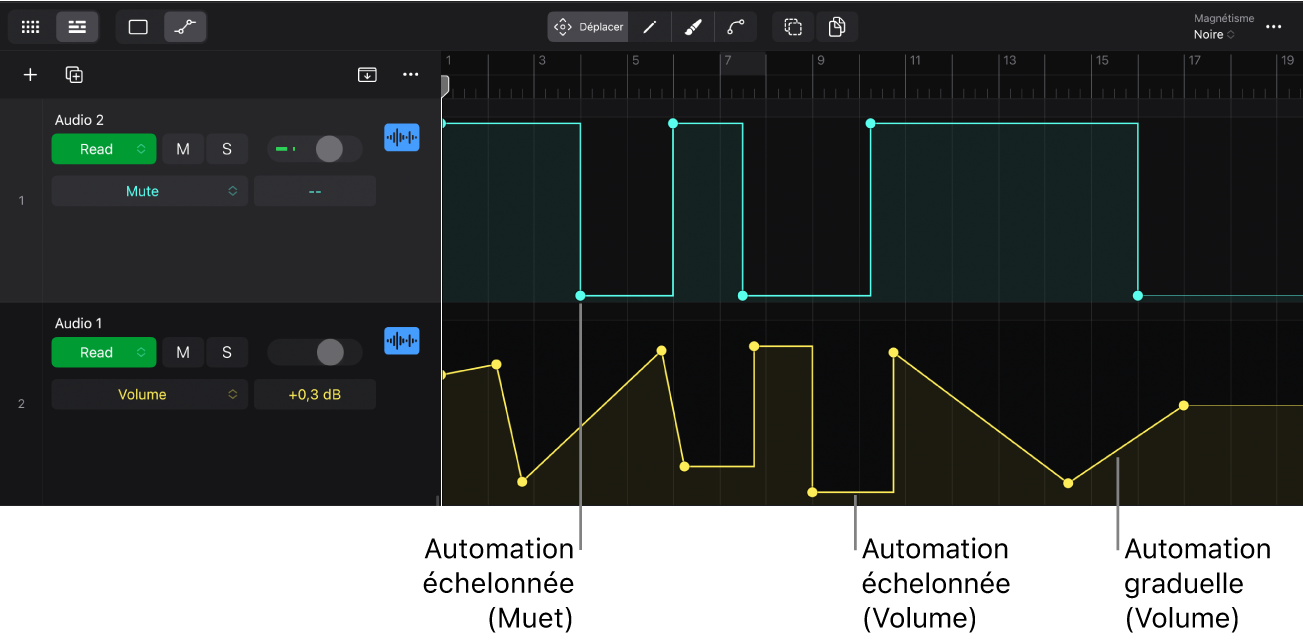The width and height of the screenshot is (1303, 644).
Task: Open the track header more options menu
Action: tap(410, 75)
